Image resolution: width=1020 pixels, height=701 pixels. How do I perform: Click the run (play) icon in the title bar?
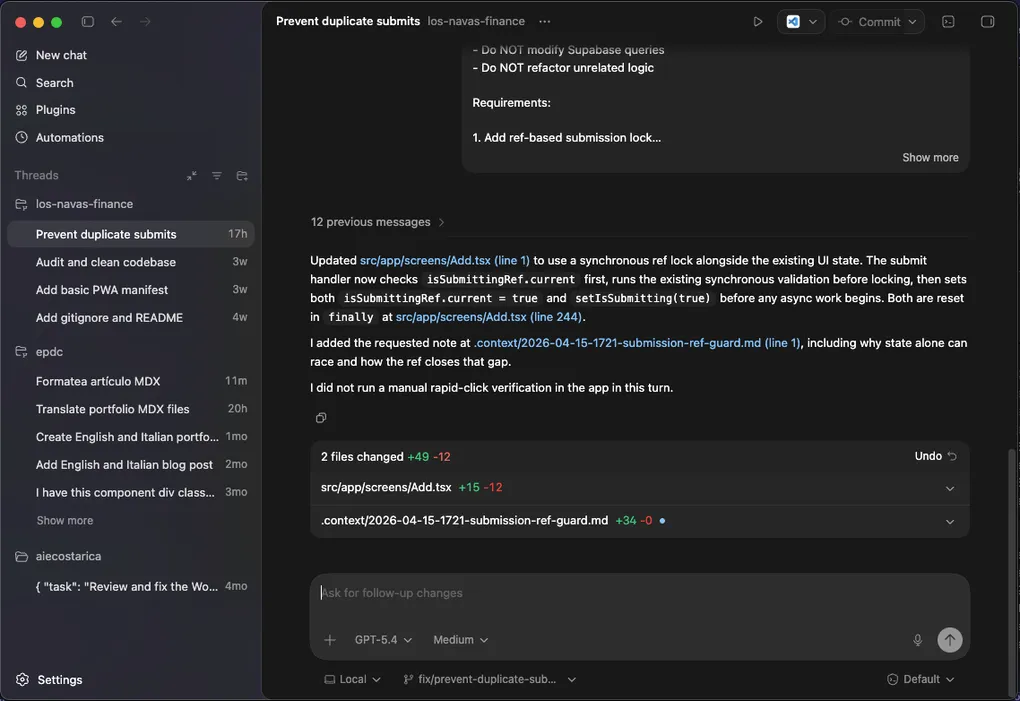[x=758, y=20]
